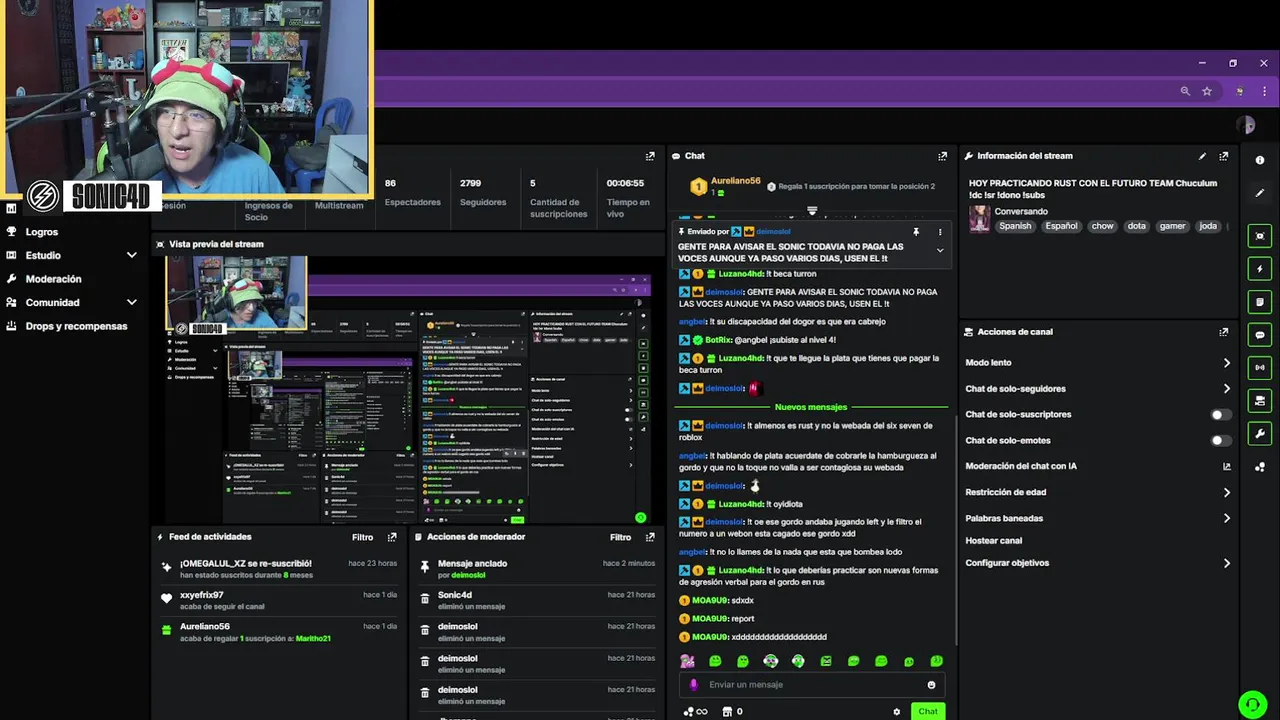Open Drops y recompensas in the sidebar
Screen dimensions: 1280x720
(x=76, y=326)
